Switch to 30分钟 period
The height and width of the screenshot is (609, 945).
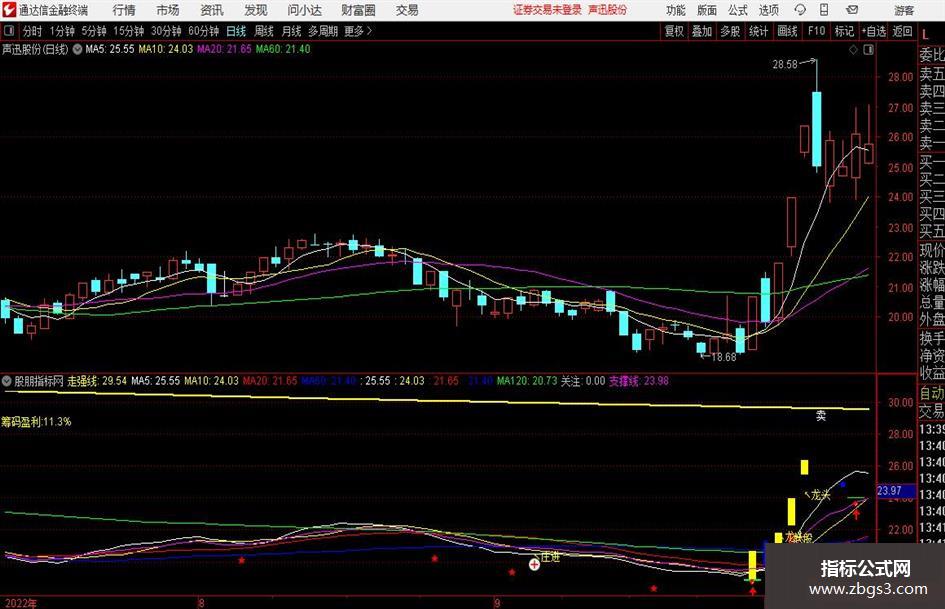[166, 31]
